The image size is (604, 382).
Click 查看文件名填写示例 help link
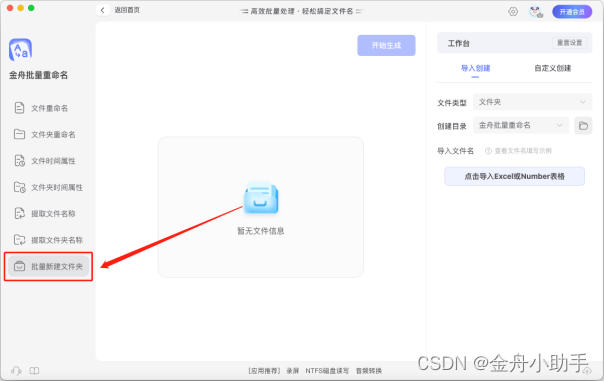[x=518, y=151]
